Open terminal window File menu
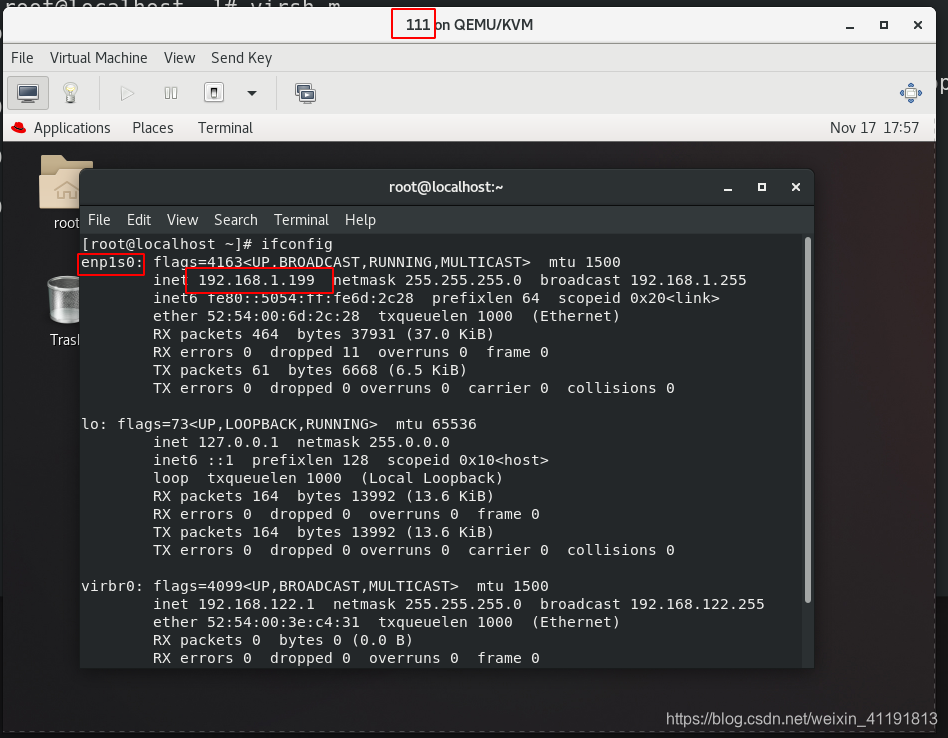948x738 pixels. coord(99,220)
